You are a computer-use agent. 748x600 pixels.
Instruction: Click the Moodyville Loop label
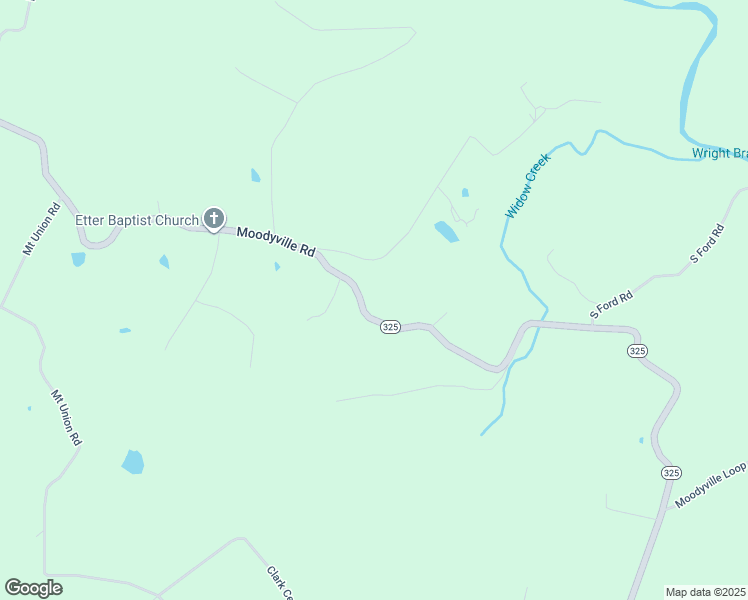(x=710, y=485)
